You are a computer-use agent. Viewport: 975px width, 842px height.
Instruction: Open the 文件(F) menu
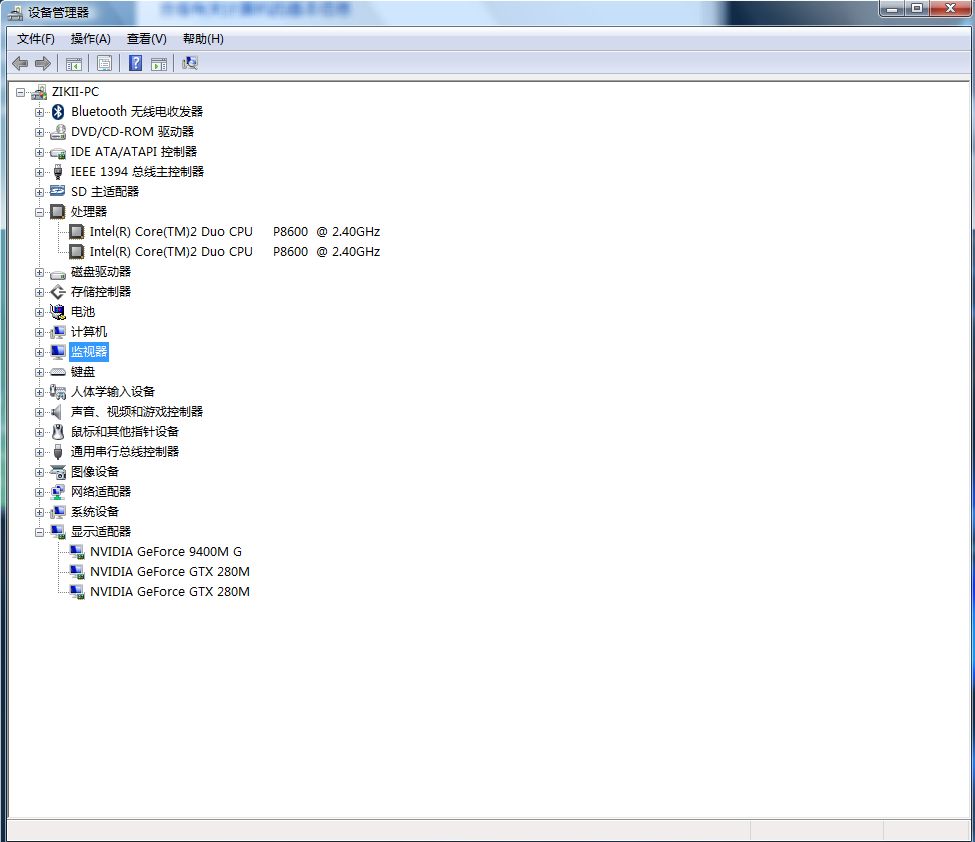coord(35,39)
